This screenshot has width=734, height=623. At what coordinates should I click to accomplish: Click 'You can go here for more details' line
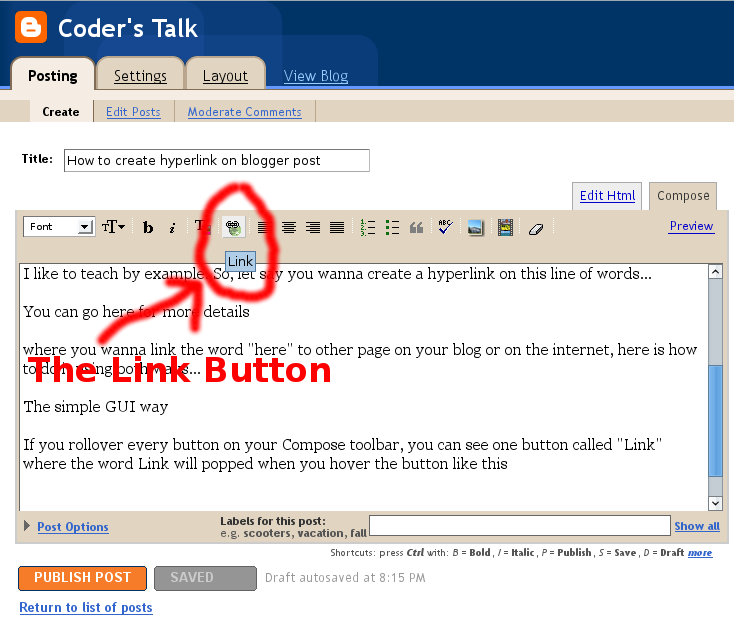(x=136, y=311)
